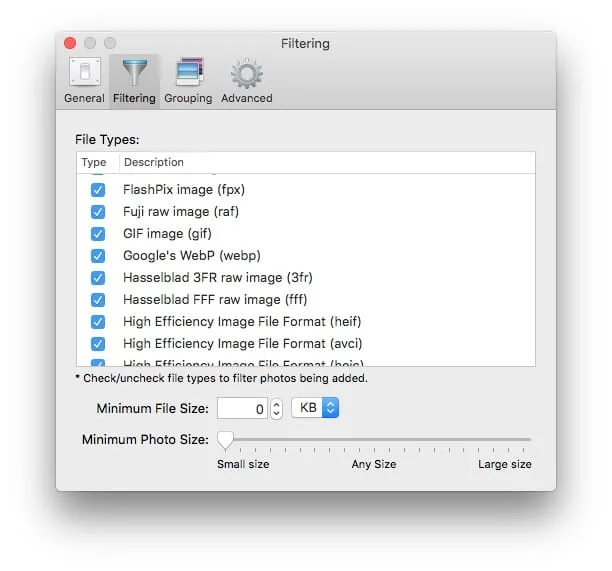Open the KB unit dropdown
The height and width of the screenshot is (571, 612).
pos(315,408)
